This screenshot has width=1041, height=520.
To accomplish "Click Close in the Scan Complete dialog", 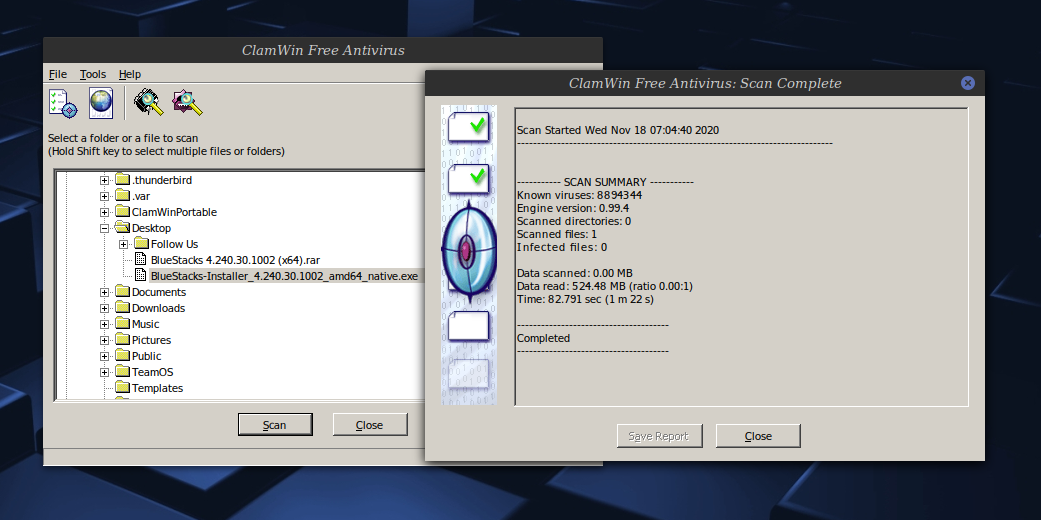I will (x=758, y=436).
